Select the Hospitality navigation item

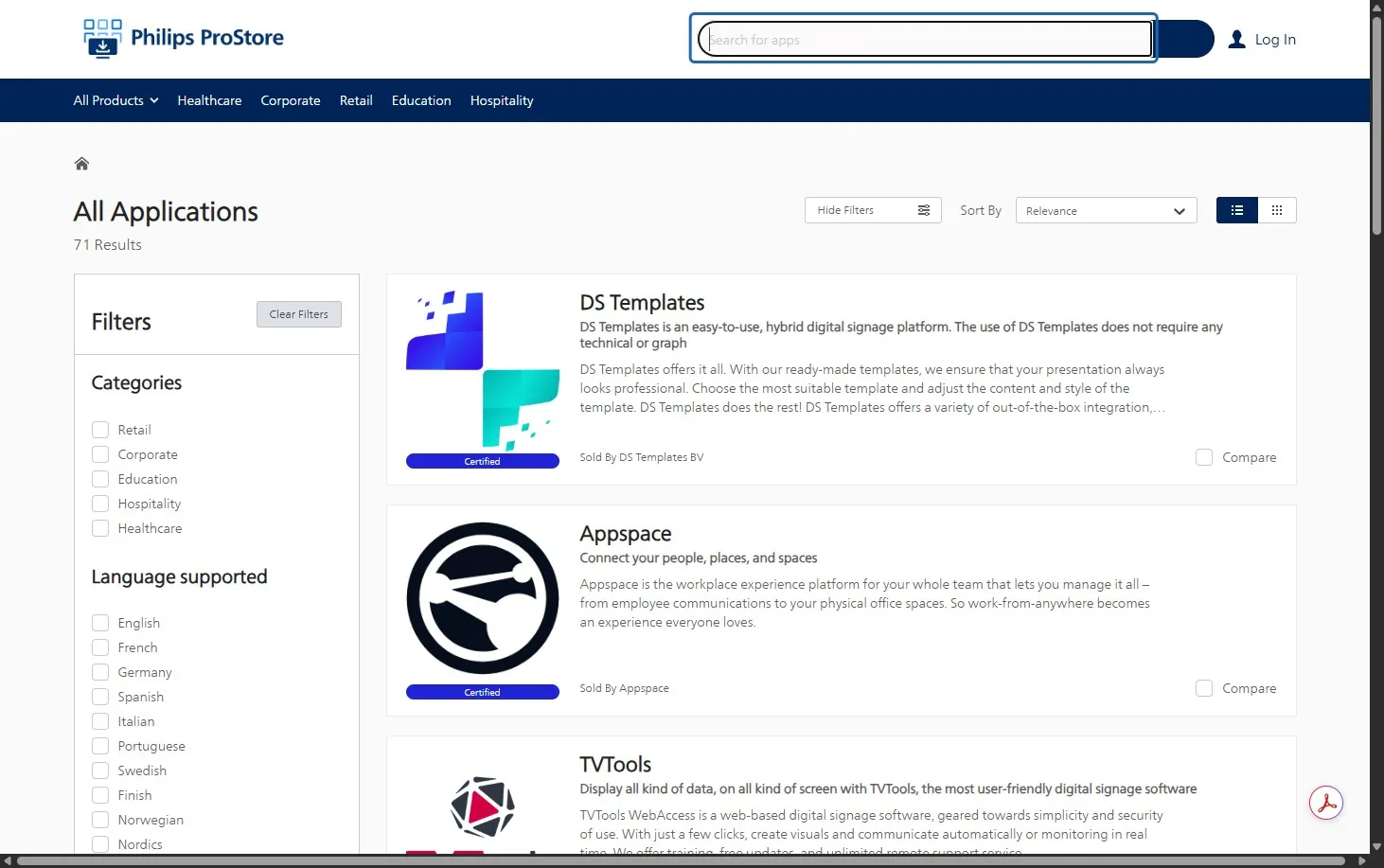tap(502, 100)
